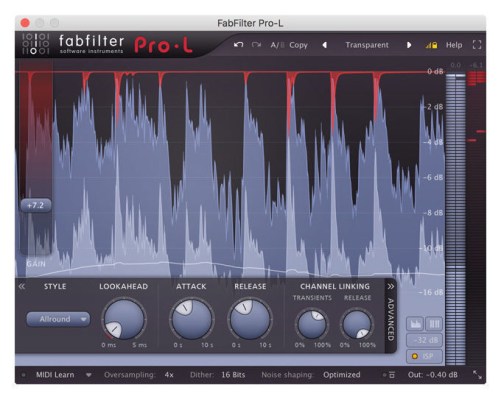Click the output level meter bars

tap(456, 218)
